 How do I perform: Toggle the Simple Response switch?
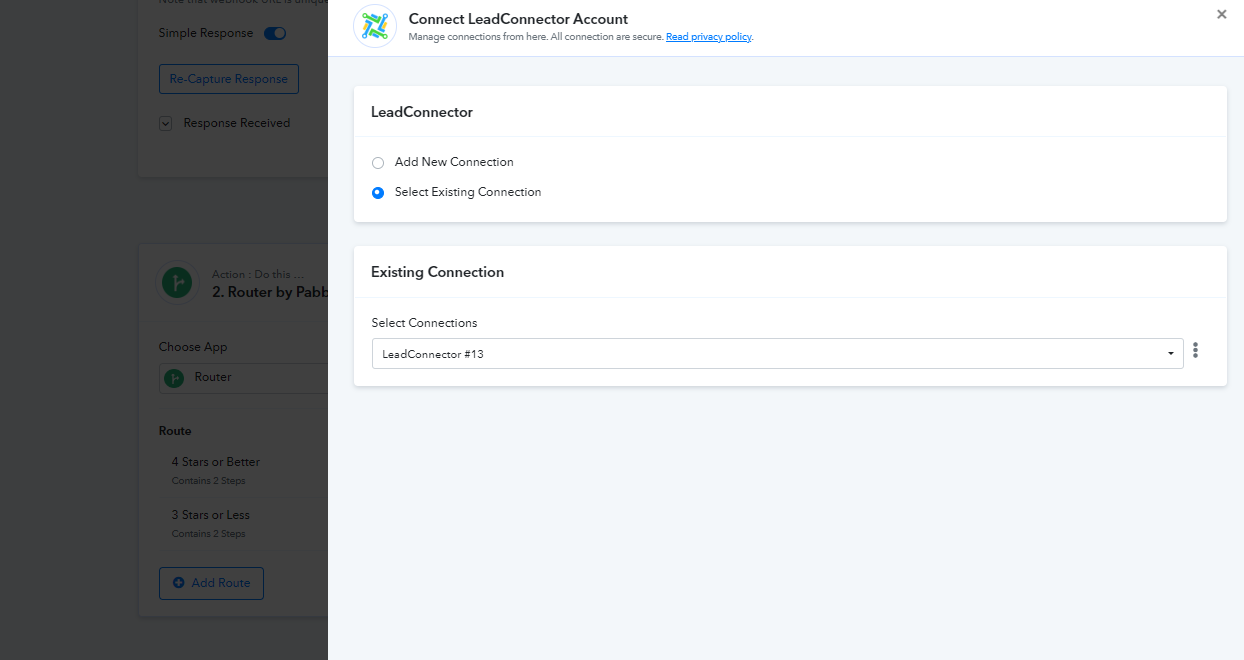point(275,33)
